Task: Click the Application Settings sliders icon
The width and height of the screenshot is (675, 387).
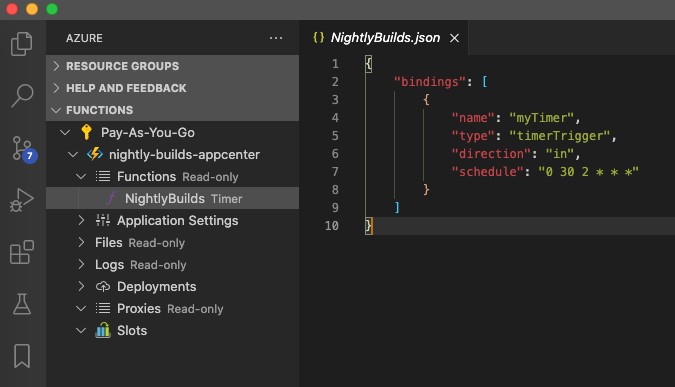Action: [103, 220]
